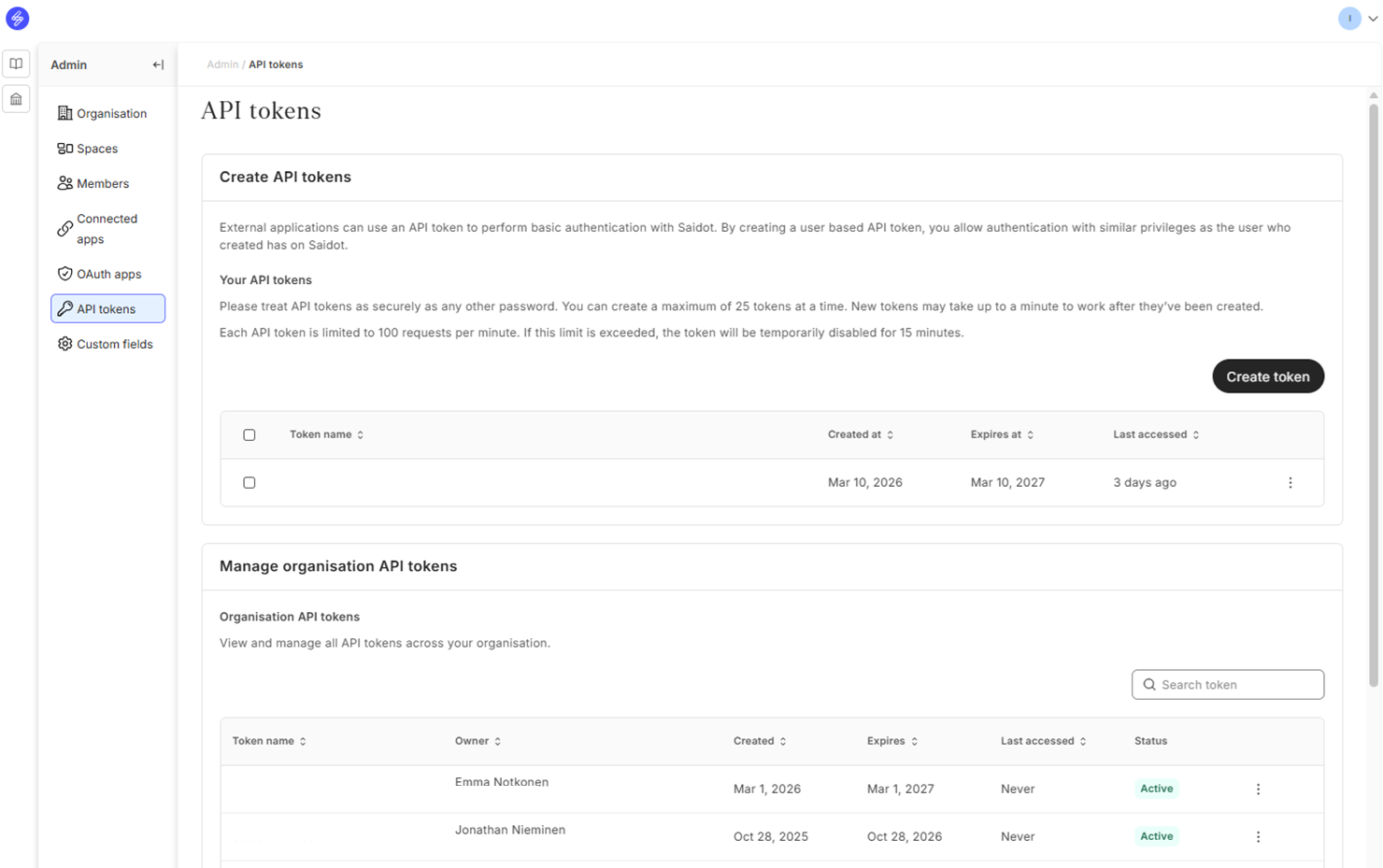Expand the user account dropdown chevron
1383x868 pixels.
pyautogui.click(x=1372, y=19)
